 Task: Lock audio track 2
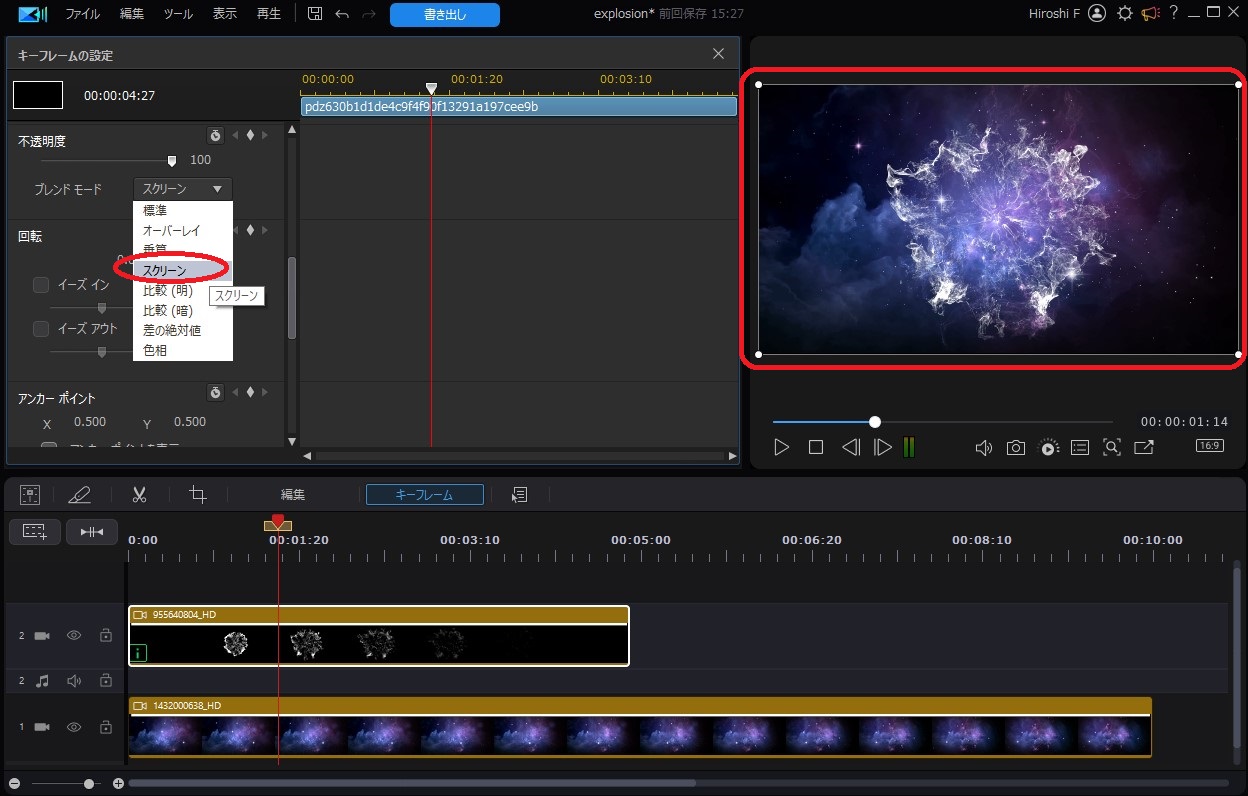pyautogui.click(x=105, y=681)
